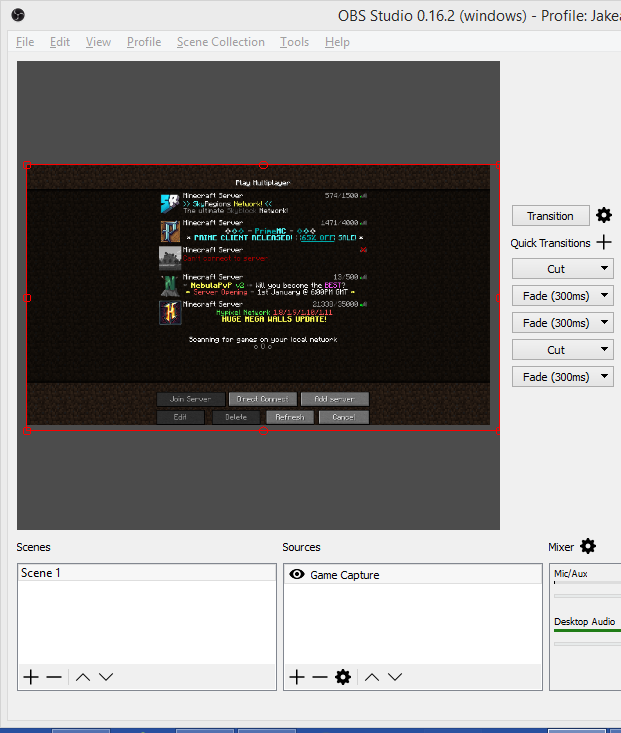621x733 pixels.
Task: Click Direct Connect button in preview
Action: (263, 399)
